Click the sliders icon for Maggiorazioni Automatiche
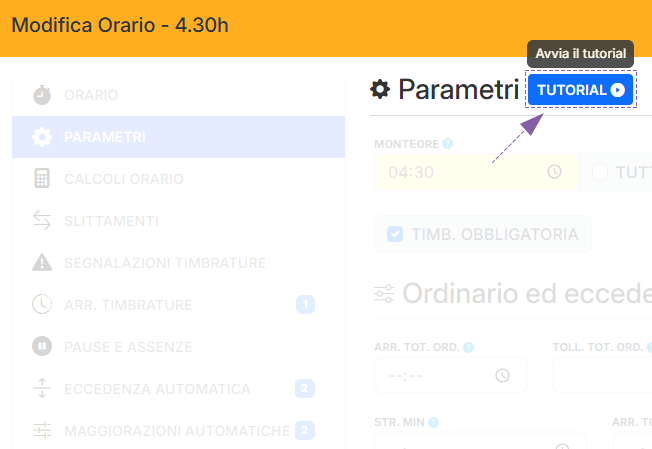Image resolution: width=652 pixels, height=449 pixels. coord(42,430)
